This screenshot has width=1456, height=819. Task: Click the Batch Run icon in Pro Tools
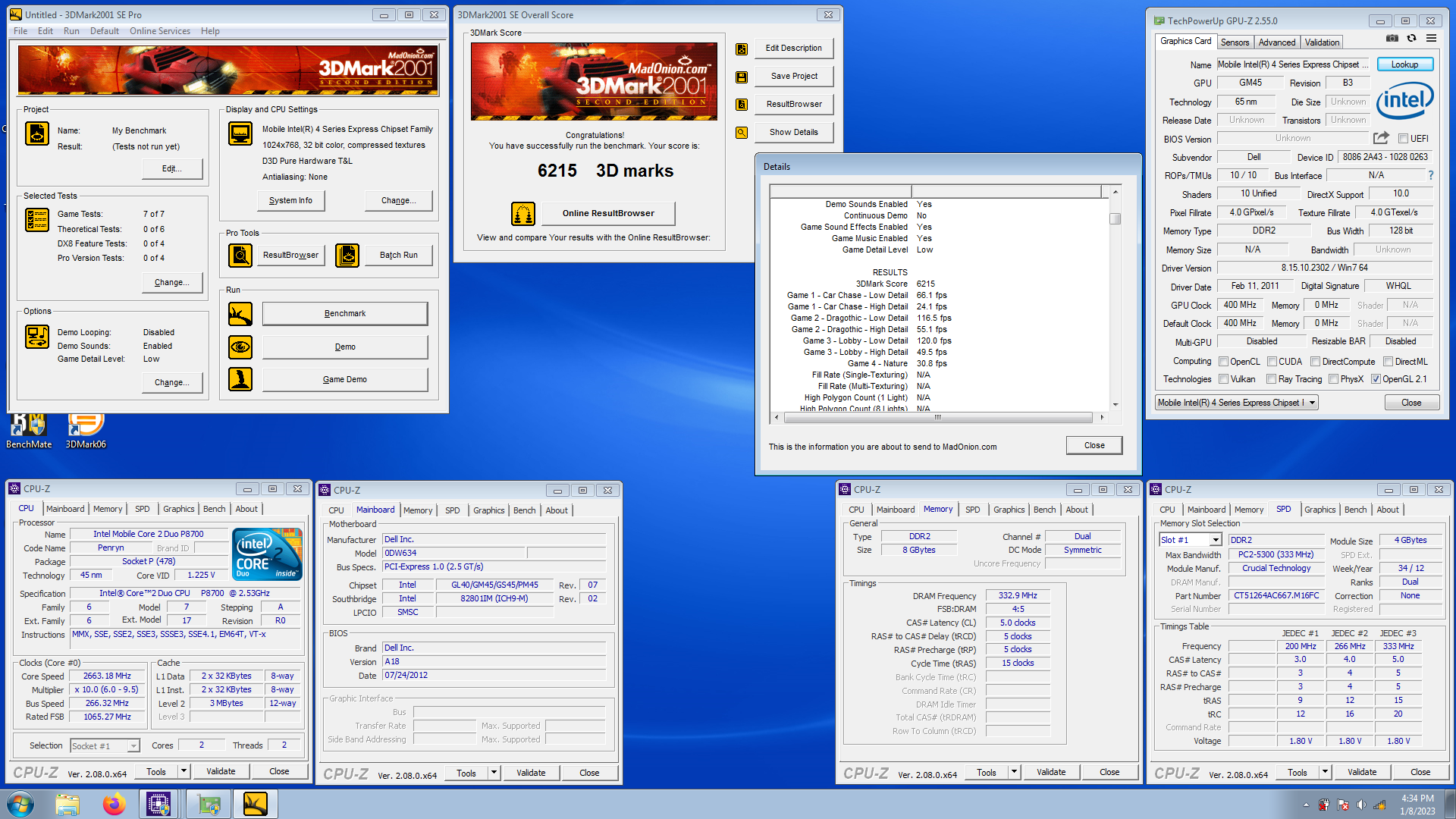tap(347, 256)
